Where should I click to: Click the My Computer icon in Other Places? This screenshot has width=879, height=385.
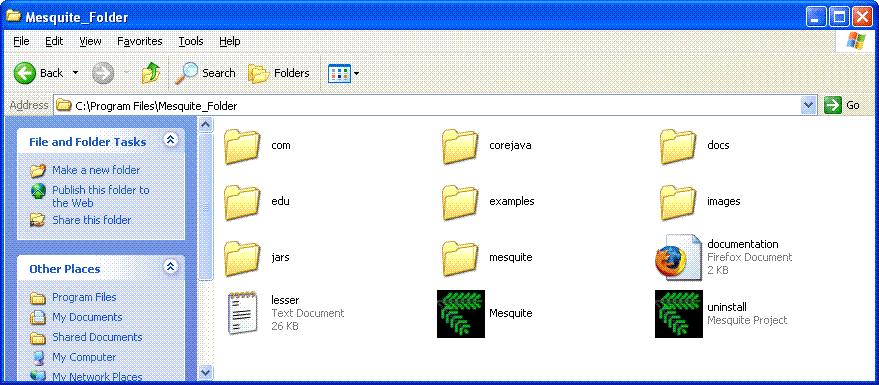point(38,357)
